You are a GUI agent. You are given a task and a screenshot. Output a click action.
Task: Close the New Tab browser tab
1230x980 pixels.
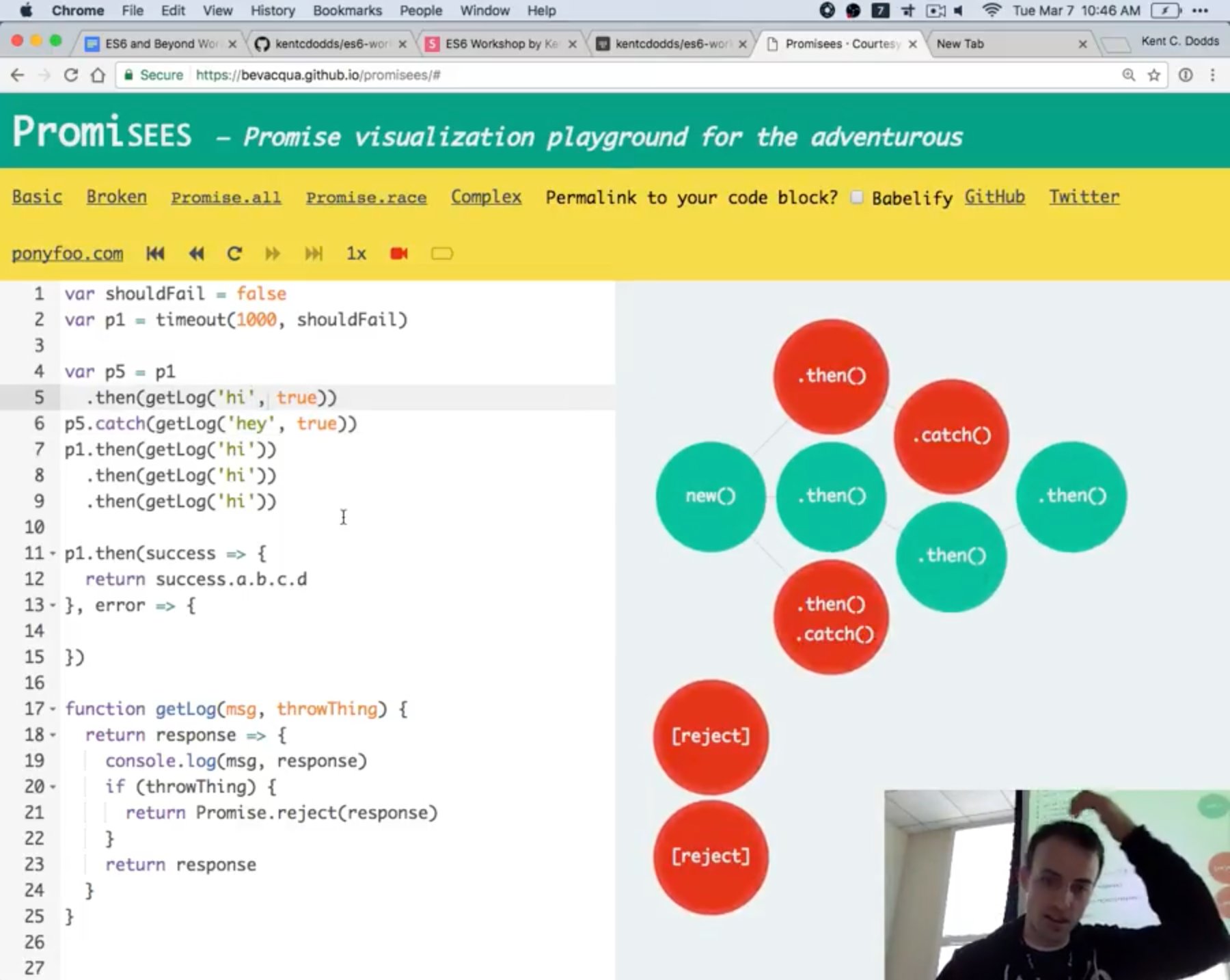click(1082, 44)
